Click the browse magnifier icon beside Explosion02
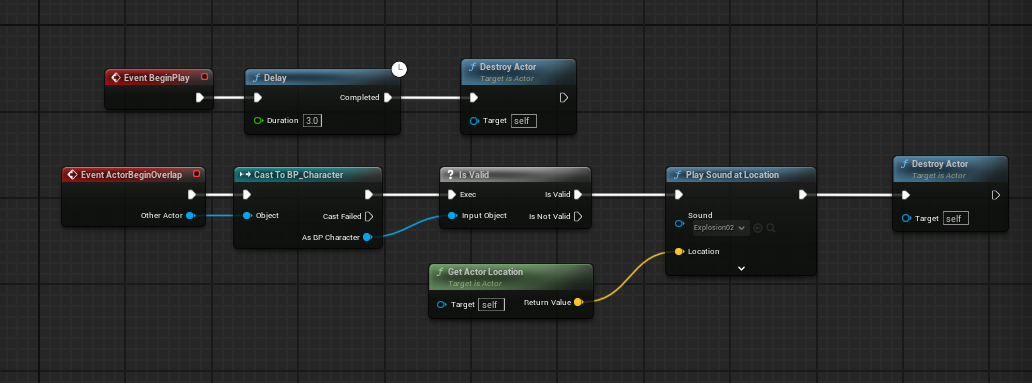The width and height of the screenshot is (1032, 383). pos(771,228)
